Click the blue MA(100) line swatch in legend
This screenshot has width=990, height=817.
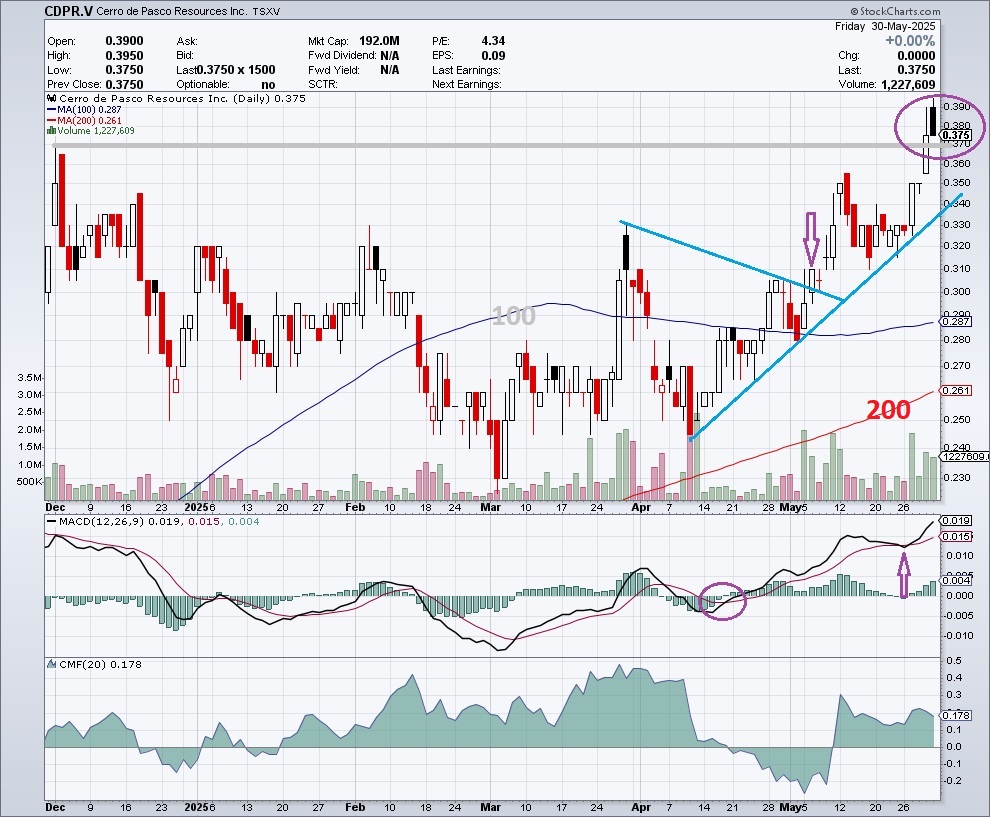52,109
